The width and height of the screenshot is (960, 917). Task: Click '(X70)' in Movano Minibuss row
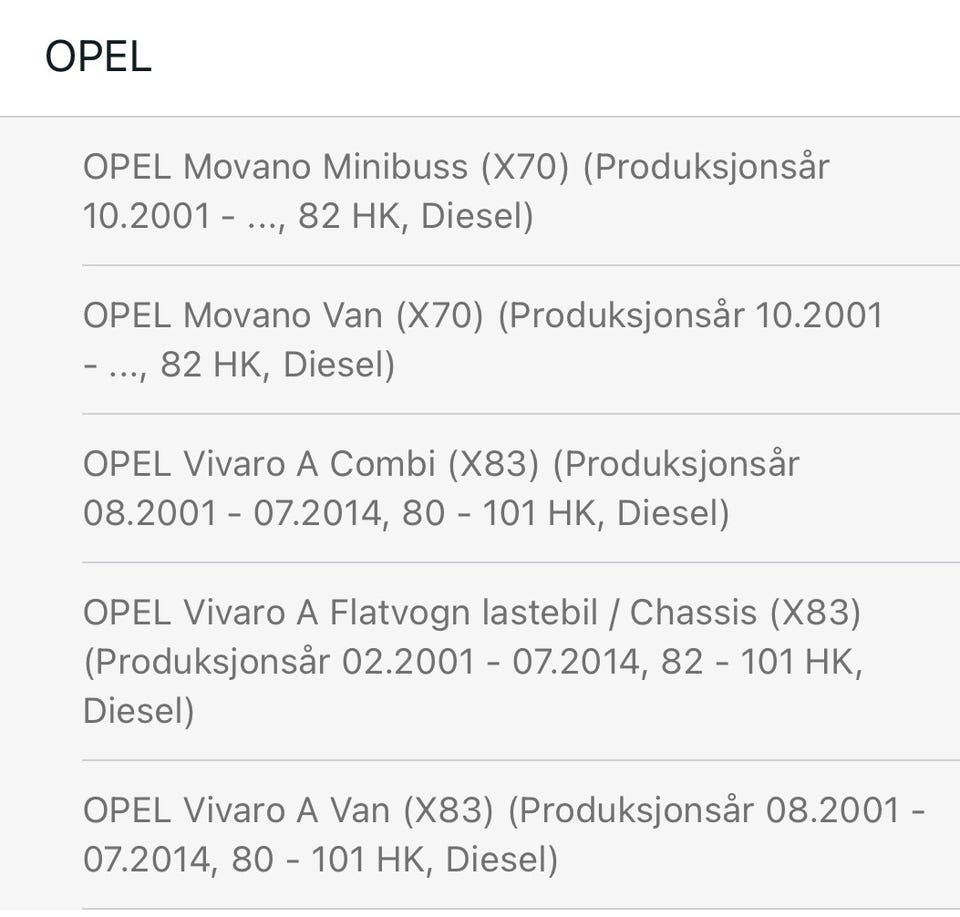pos(524,167)
